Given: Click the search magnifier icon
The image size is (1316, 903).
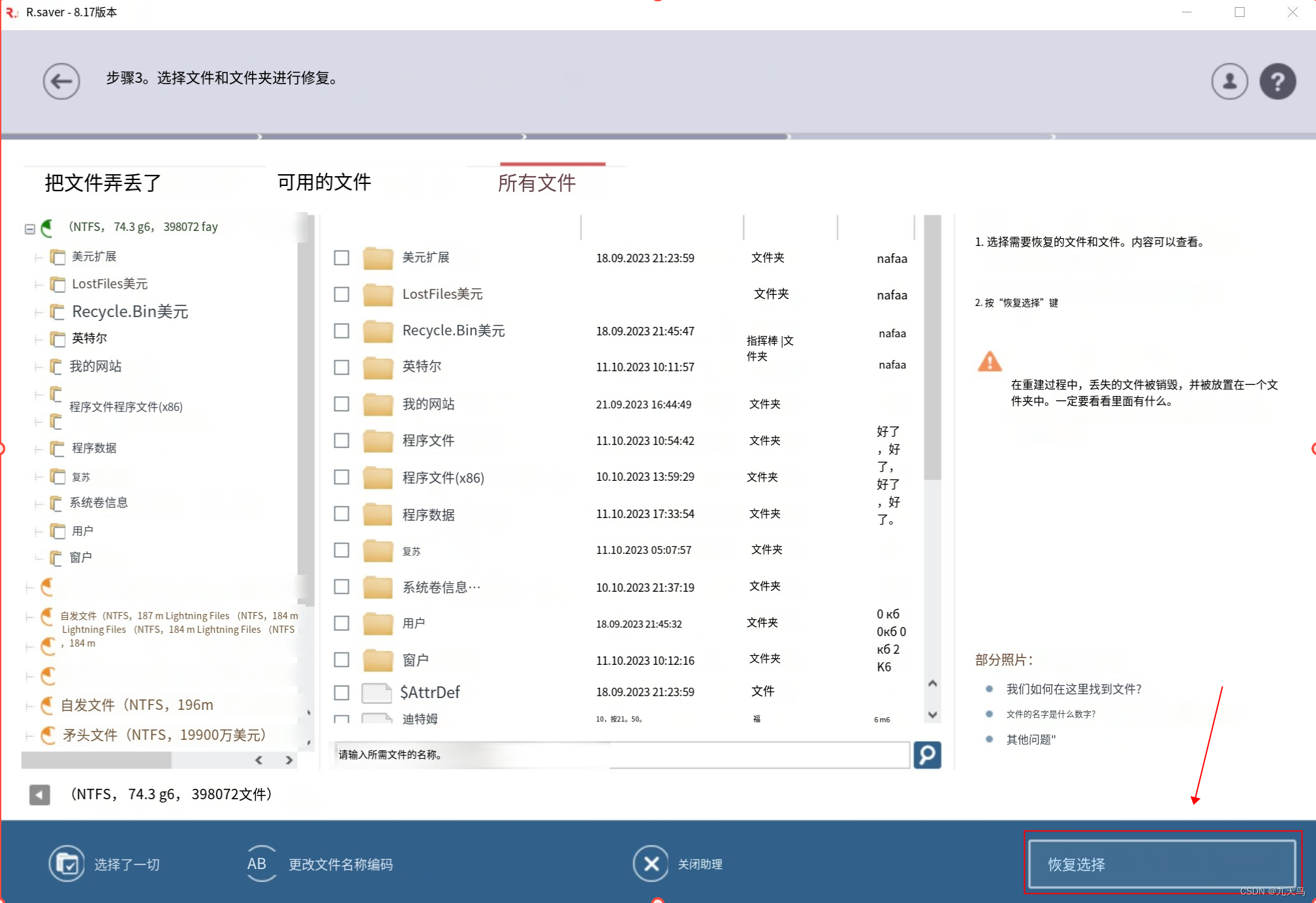Looking at the screenshot, I should point(927,755).
